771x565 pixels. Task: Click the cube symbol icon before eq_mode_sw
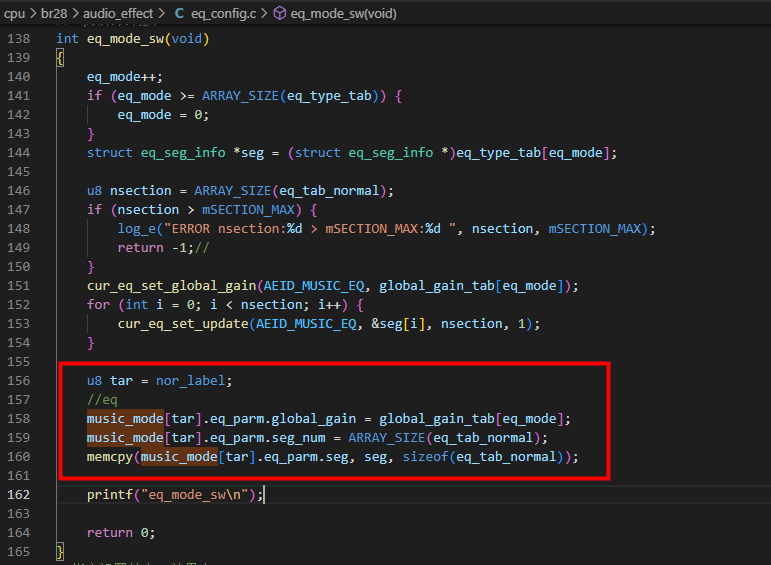click(279, 13)
